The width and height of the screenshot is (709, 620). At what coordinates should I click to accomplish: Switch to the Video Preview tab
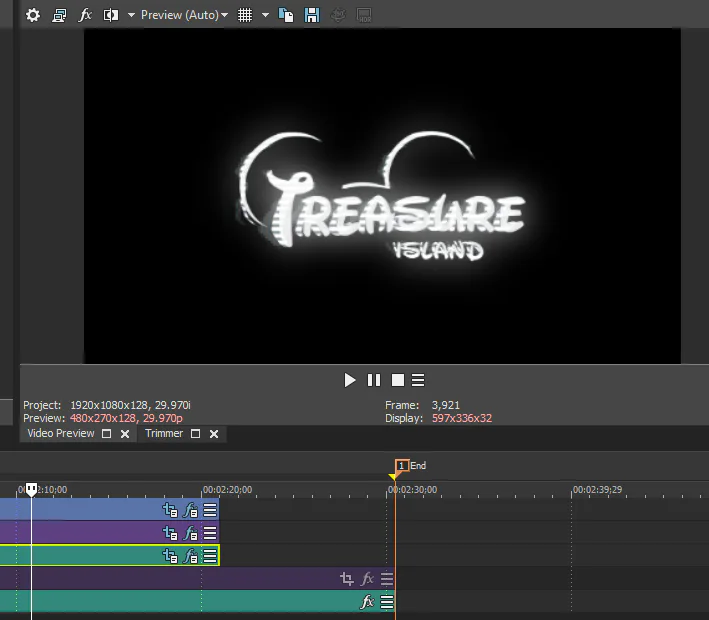pyautogui.click(x=61, y=433)
